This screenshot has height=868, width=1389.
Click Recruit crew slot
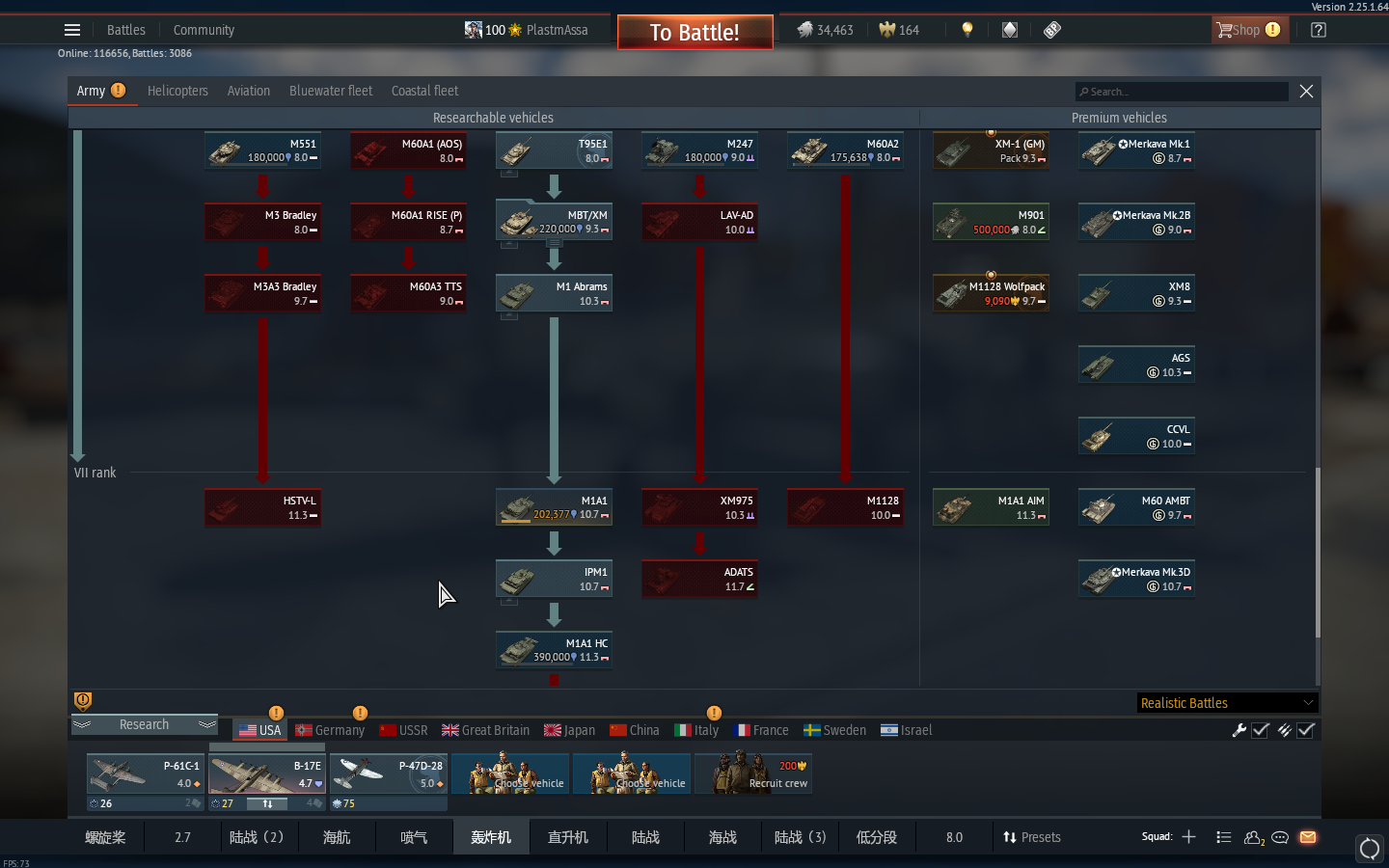tap(753, 774)
